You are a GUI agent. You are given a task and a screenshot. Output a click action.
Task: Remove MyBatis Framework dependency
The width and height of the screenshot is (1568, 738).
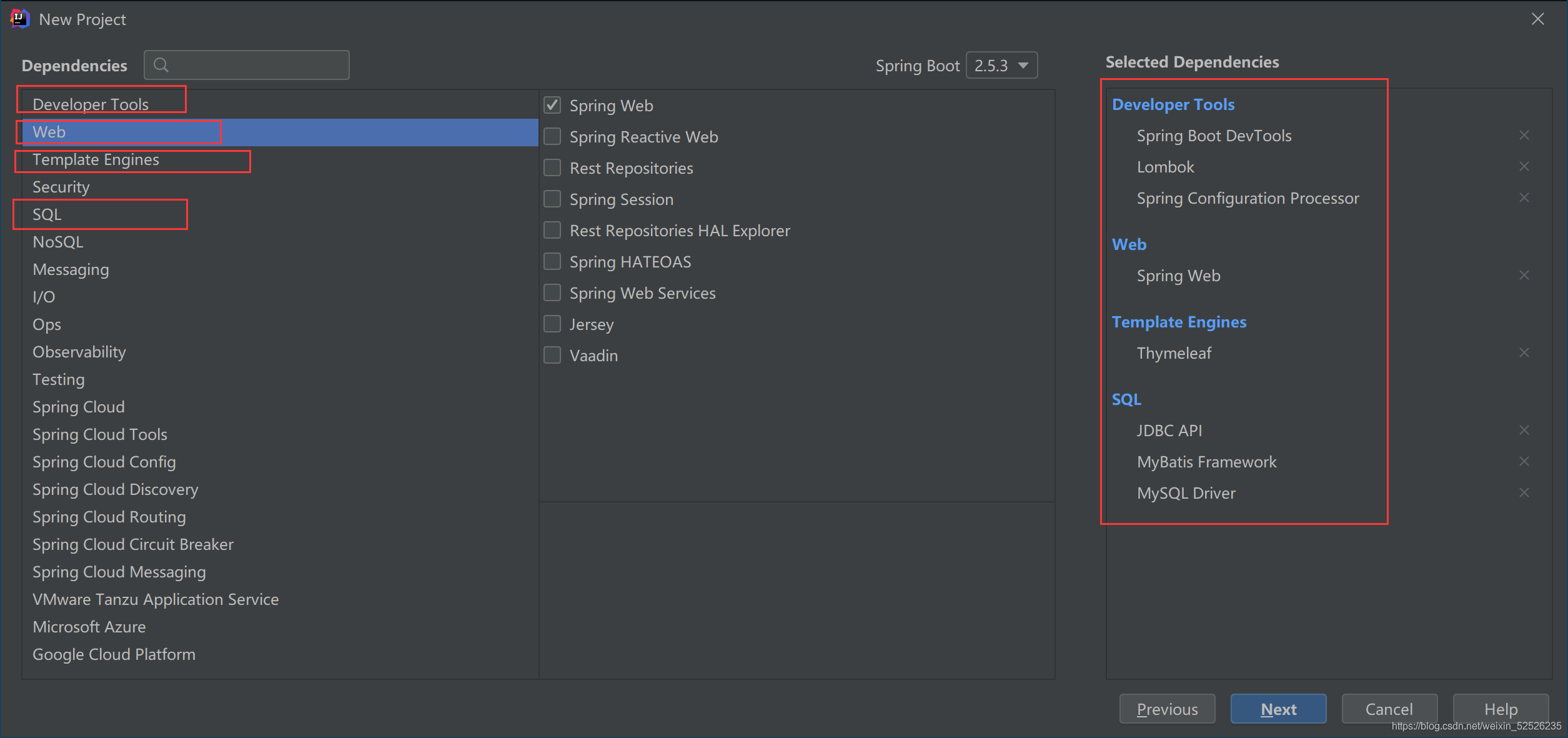pyautogui.click(x=1524, y=462)
